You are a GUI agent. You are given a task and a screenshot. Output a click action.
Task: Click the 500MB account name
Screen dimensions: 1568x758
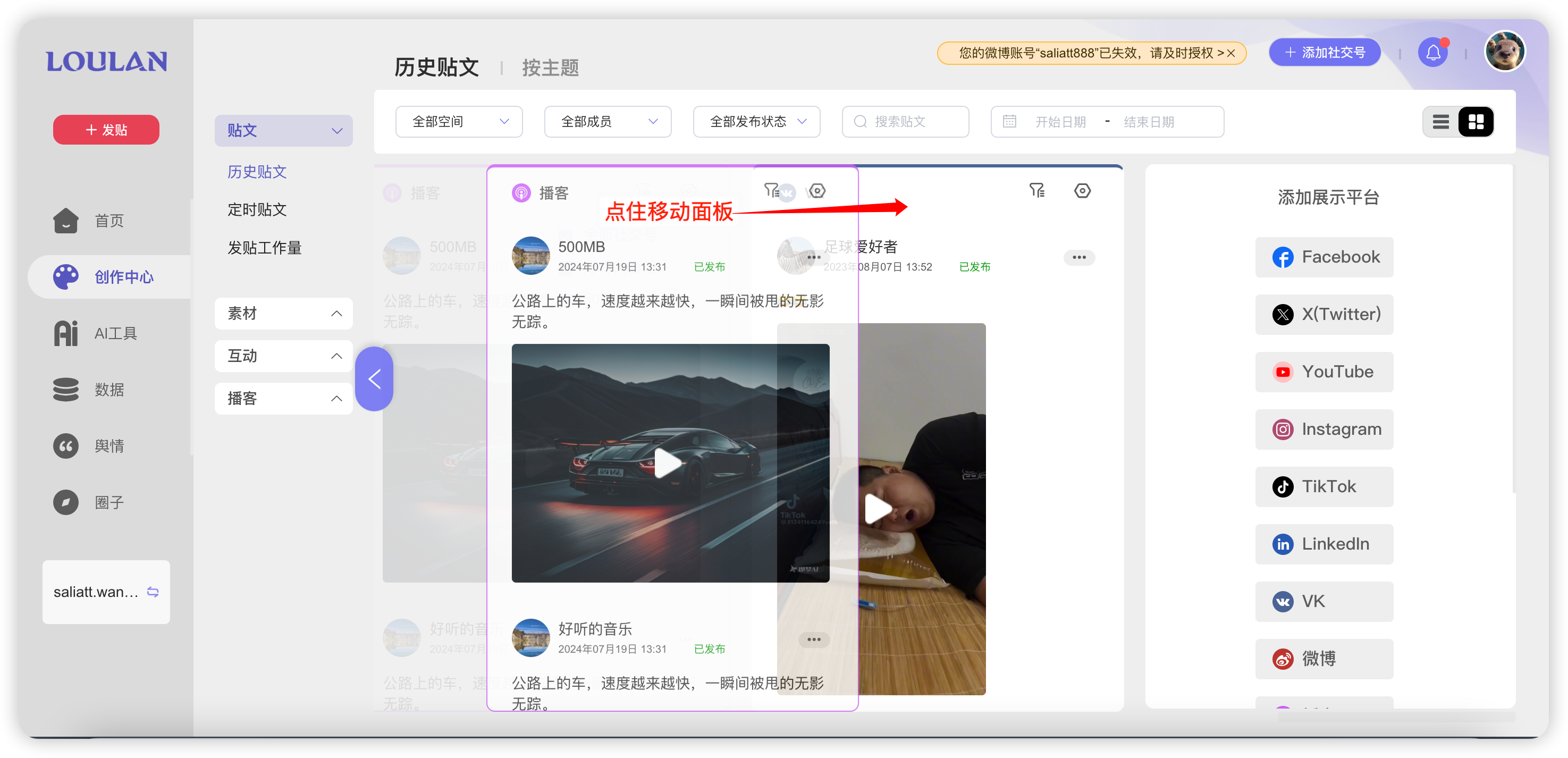tap(581, 247)
